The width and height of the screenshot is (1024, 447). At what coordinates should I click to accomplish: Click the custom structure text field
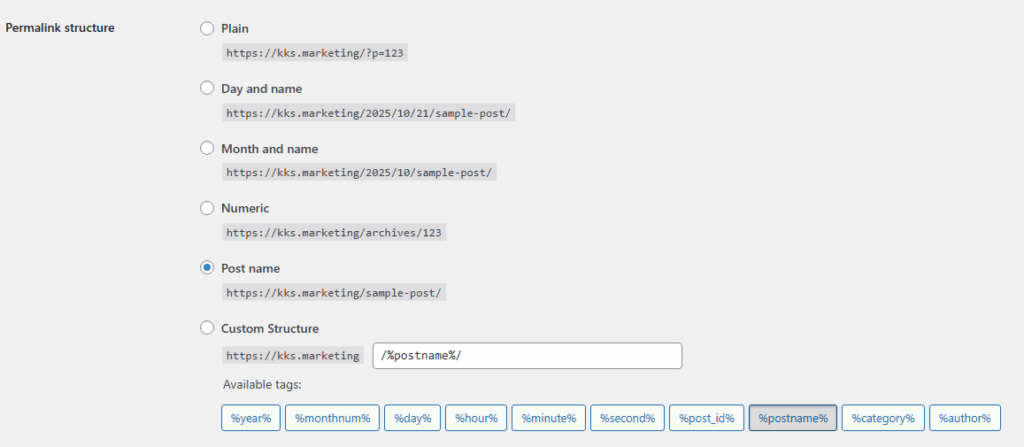[x=527, y=356]
